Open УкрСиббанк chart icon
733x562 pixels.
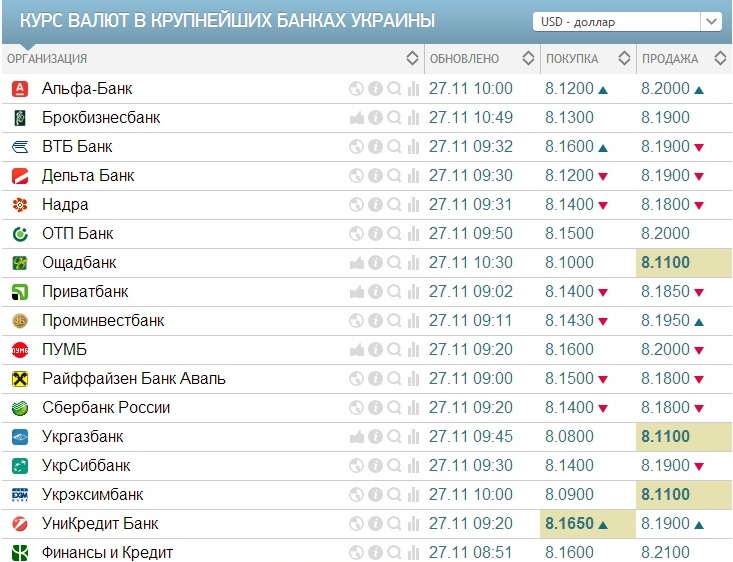[x=413, y=465]
